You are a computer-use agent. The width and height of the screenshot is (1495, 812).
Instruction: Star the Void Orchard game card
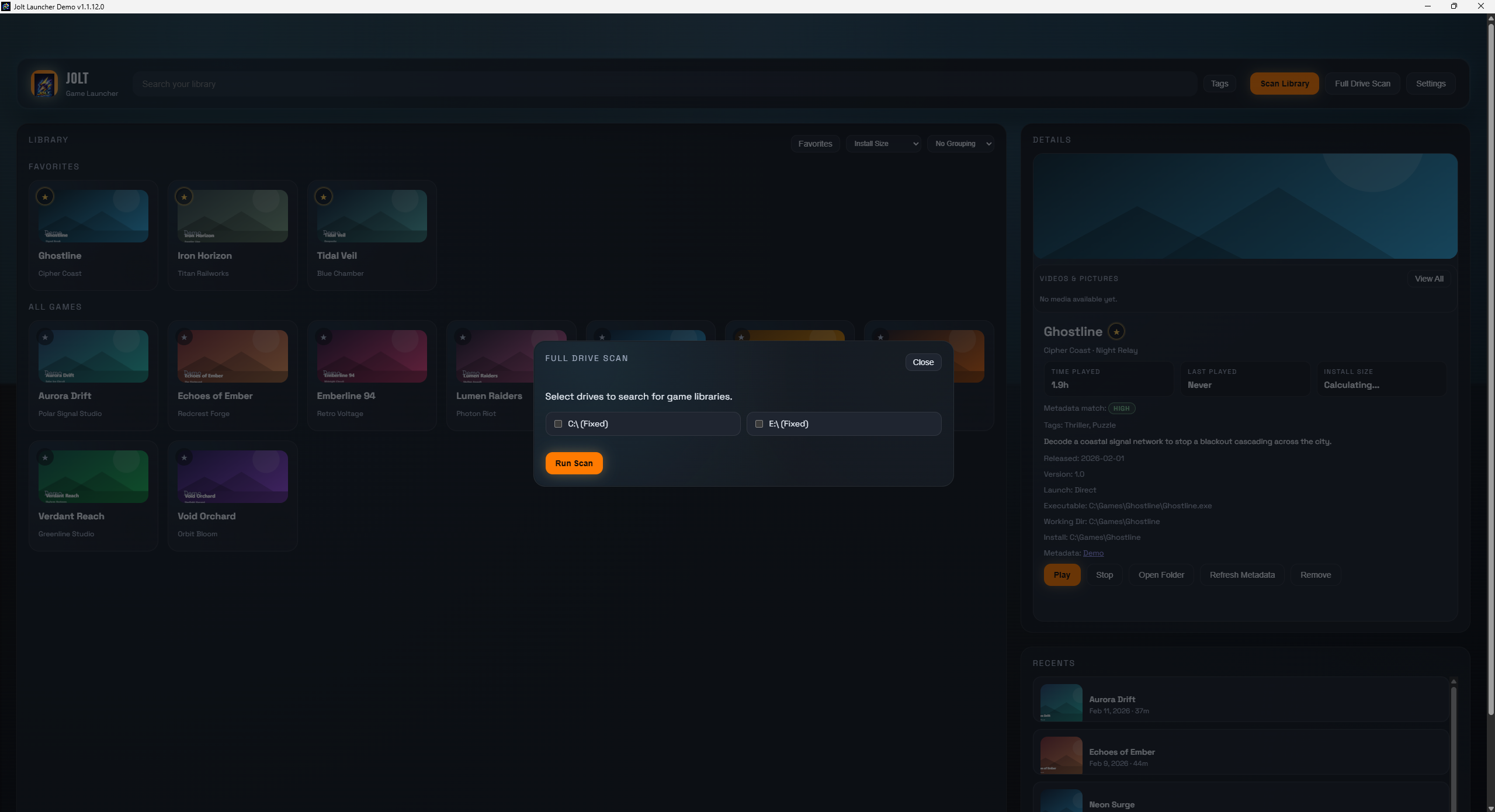coord(184,457)
